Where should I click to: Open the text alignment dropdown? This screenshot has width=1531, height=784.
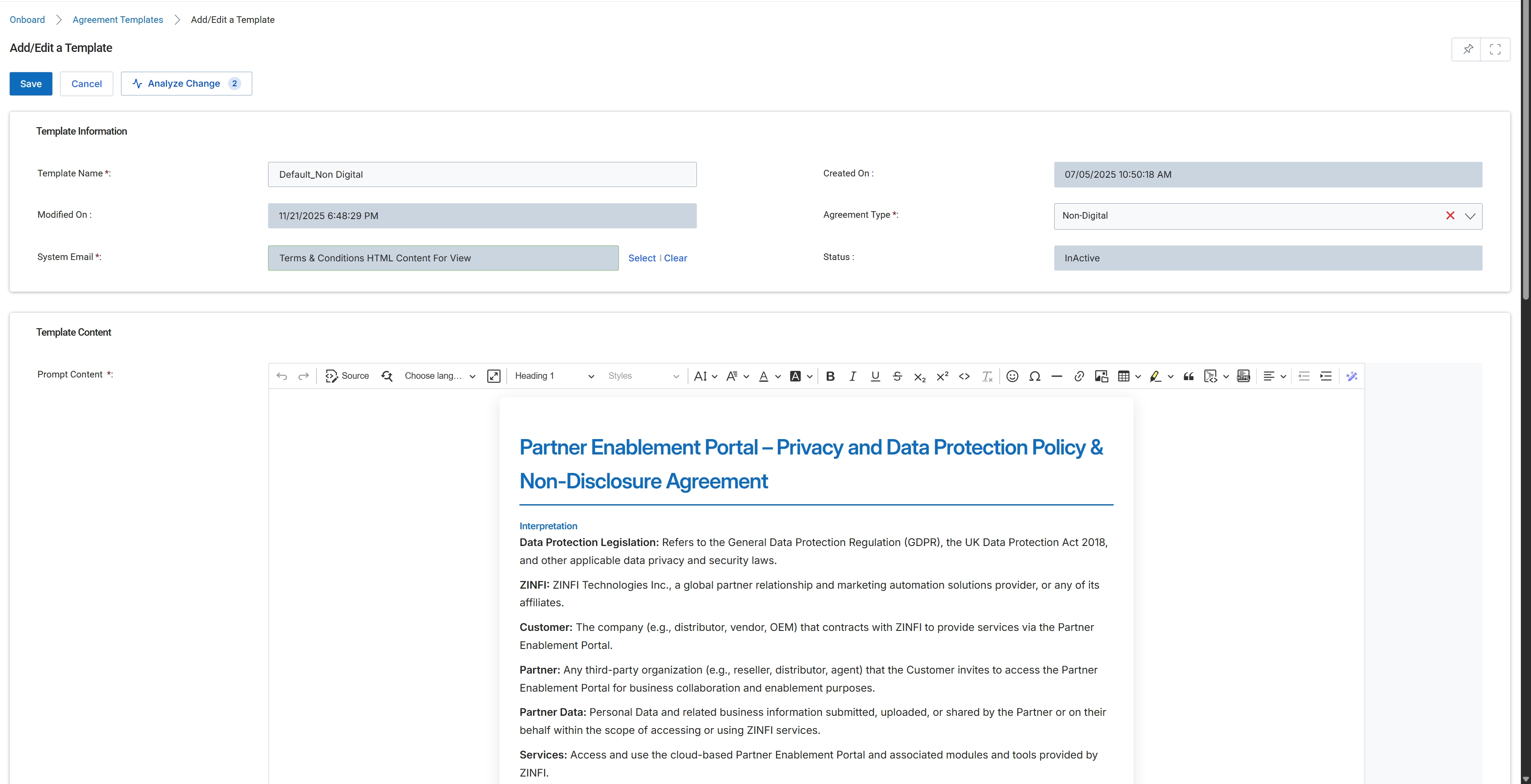pos(1275,376)
